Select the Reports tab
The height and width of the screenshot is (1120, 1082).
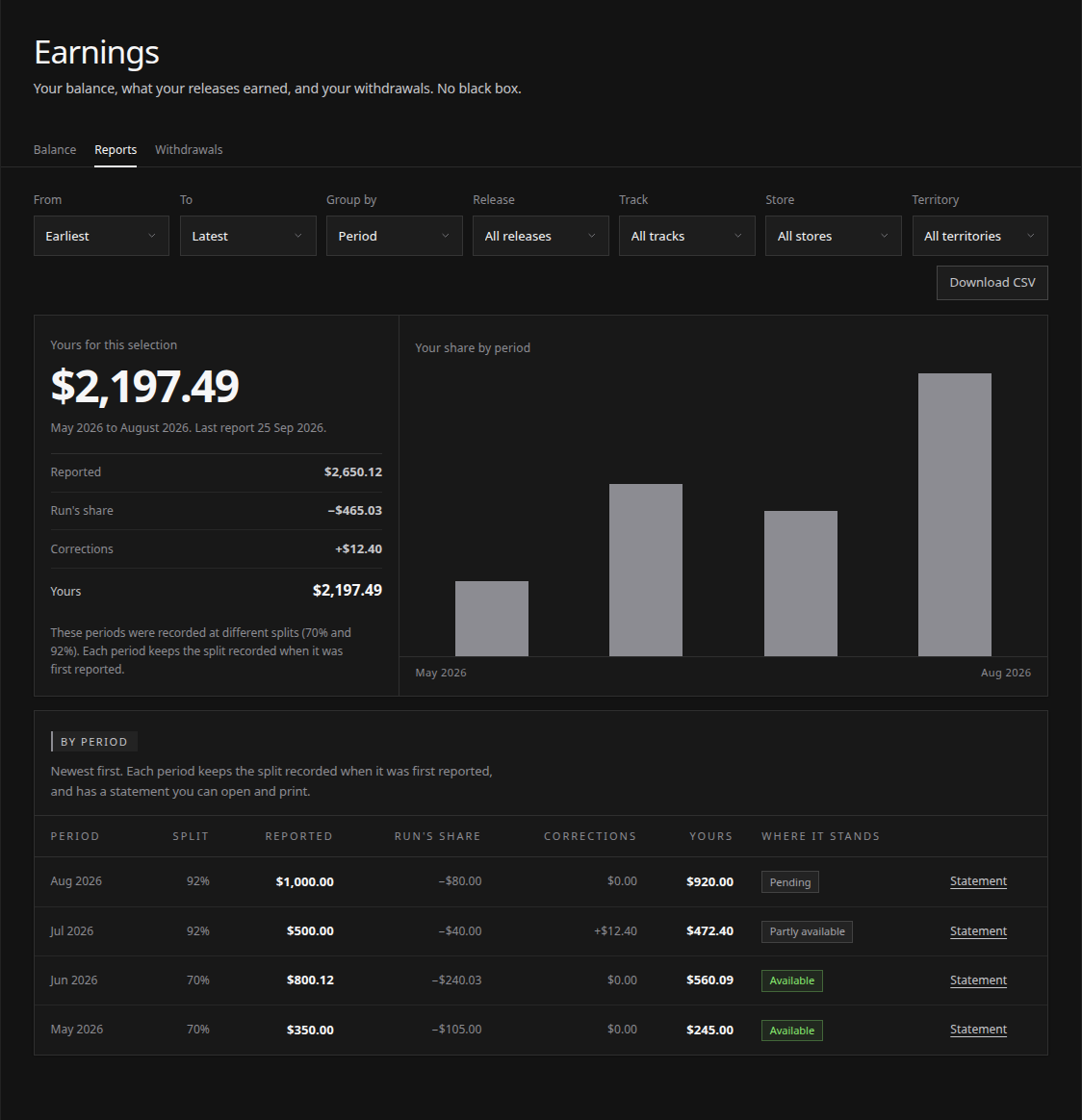(116, 150)
